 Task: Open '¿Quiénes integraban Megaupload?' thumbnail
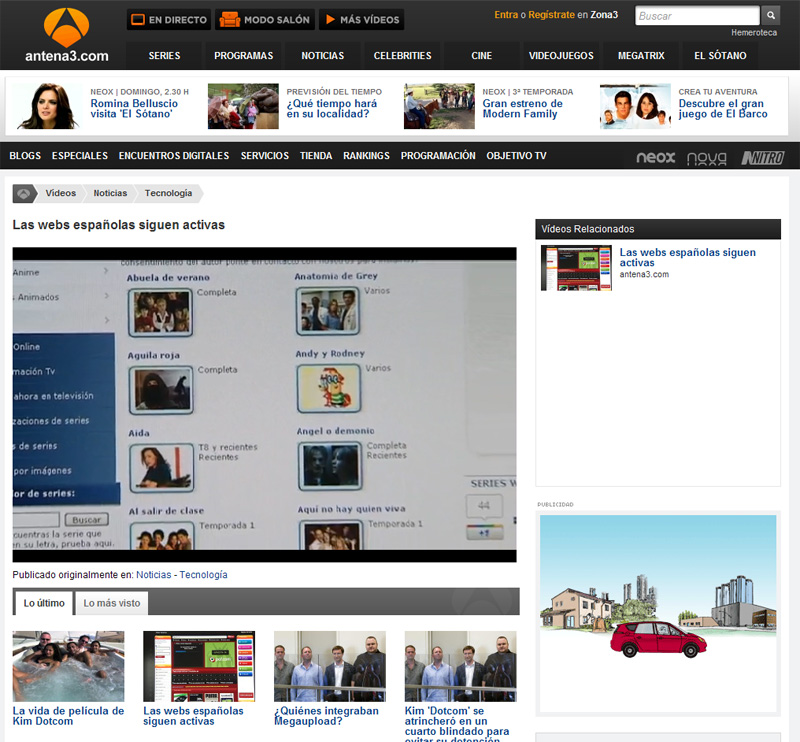[330, 666]
